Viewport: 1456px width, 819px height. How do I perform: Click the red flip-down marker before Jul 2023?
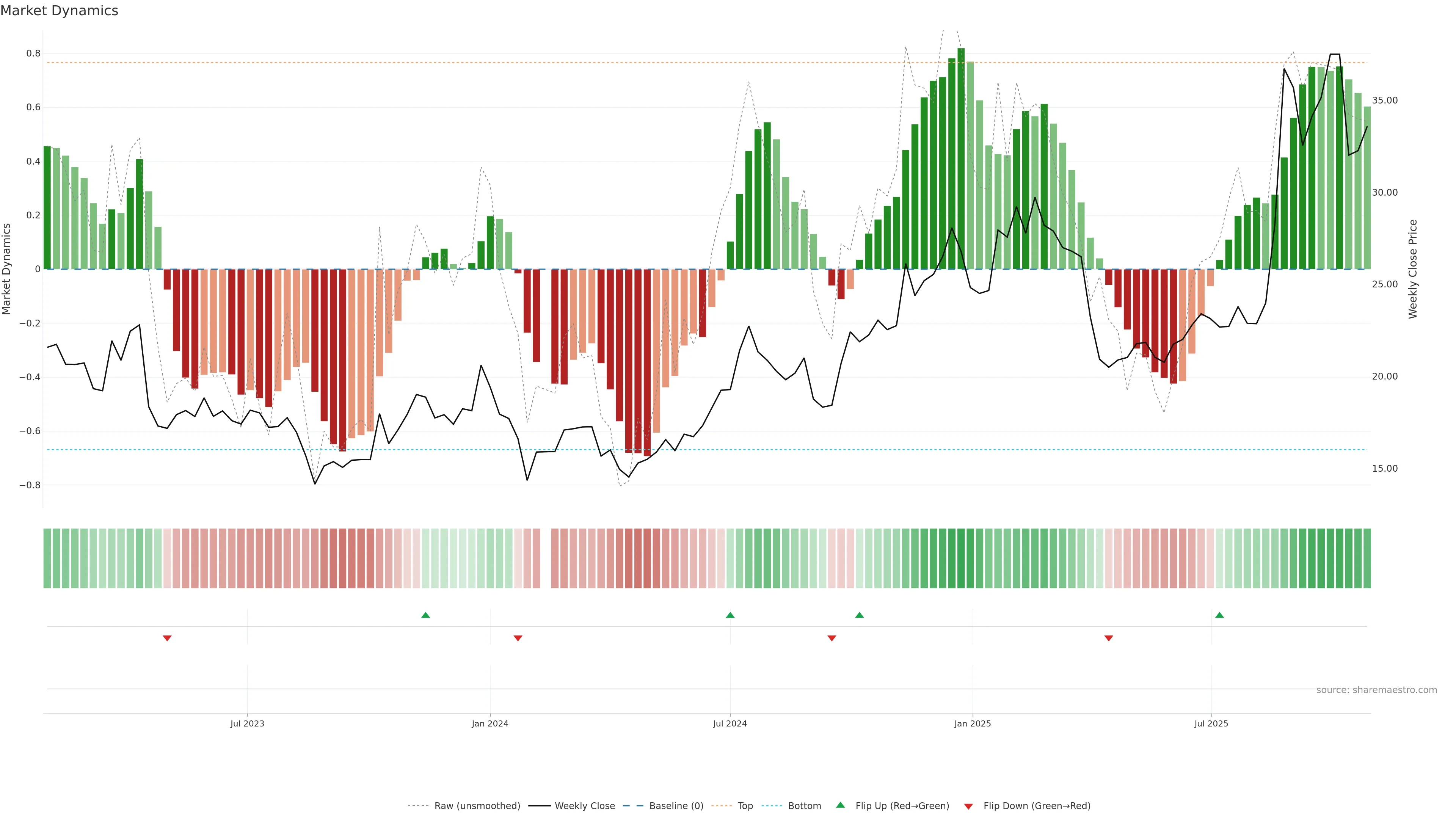[167, 638]
